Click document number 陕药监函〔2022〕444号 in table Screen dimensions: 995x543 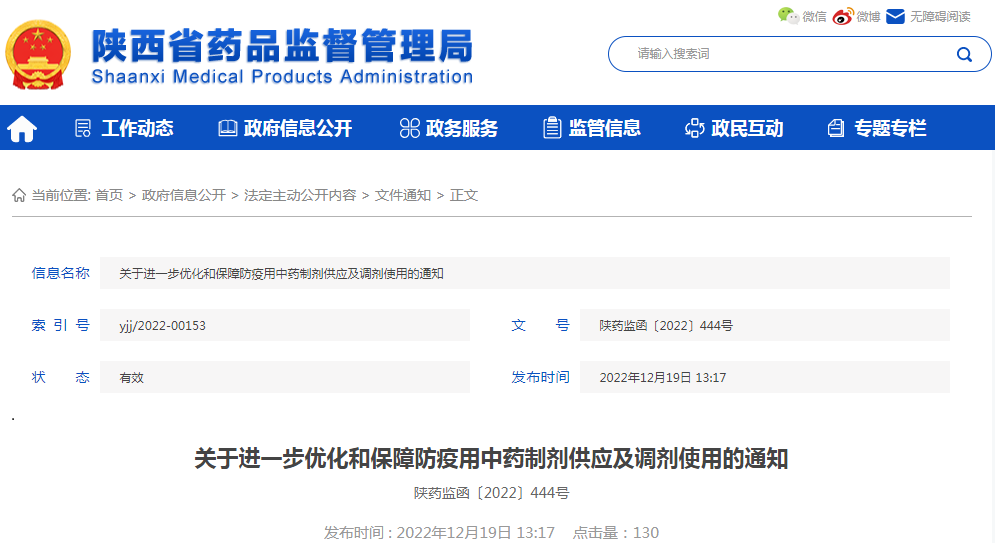coord(666,325)
